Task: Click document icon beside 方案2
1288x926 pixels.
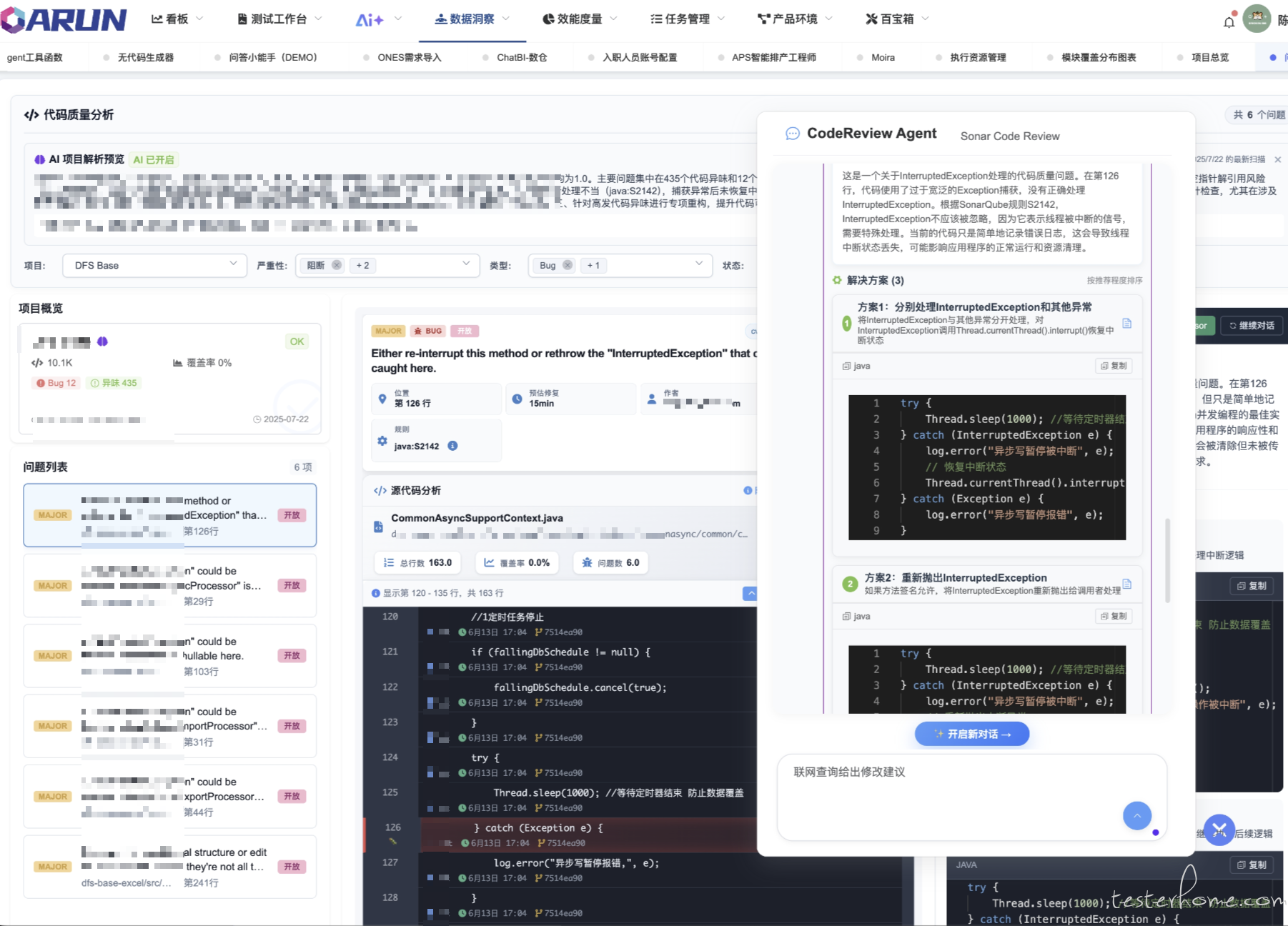Action: (1127, 584)
